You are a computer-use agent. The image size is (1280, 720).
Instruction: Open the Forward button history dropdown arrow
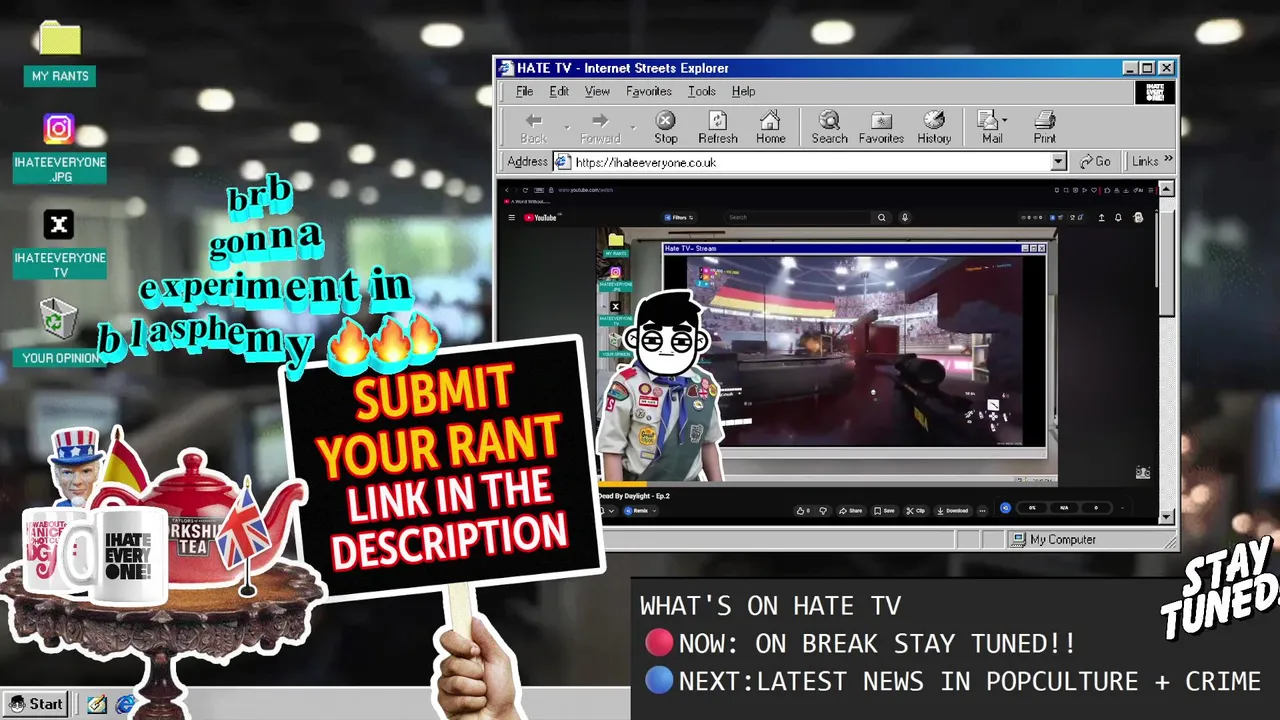pyautogui.click(x=633, y=128)
